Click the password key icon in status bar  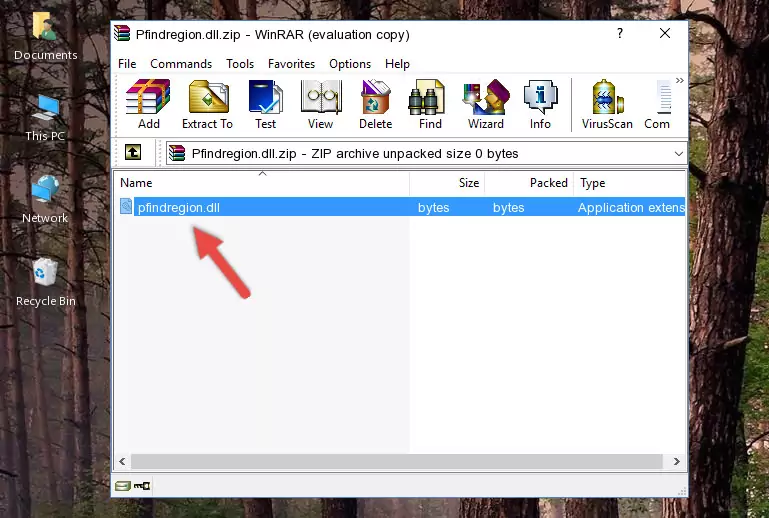pos(142,486)
